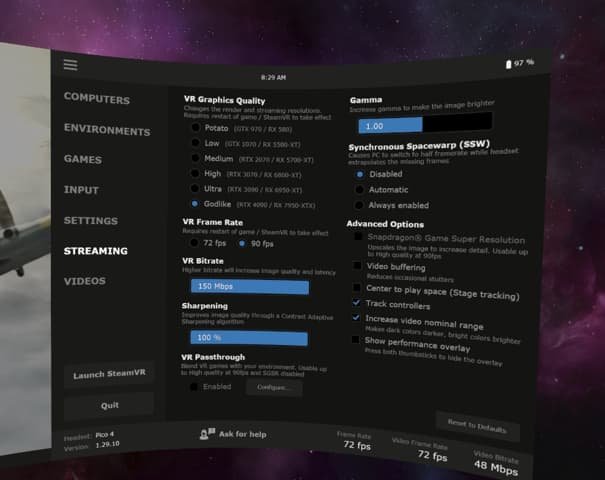
Task: Choose High graphics quality
Action: coord(195,173)
